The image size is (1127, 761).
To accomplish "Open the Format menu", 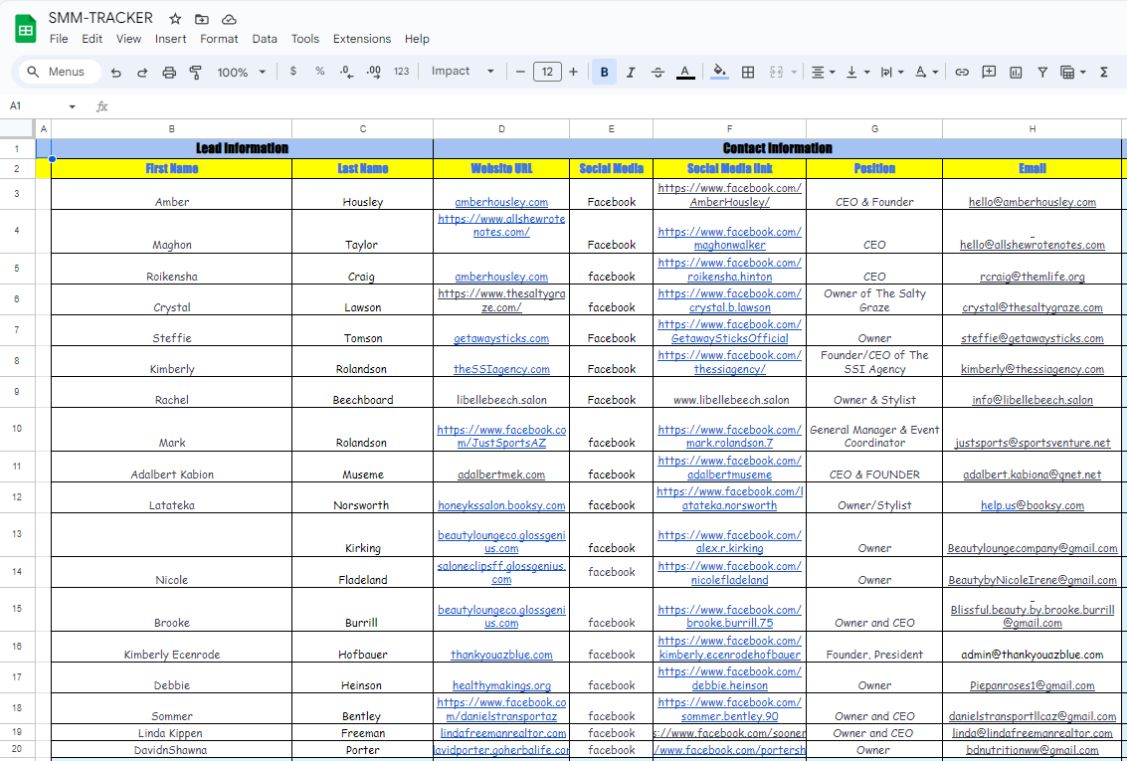I will 218,39.
